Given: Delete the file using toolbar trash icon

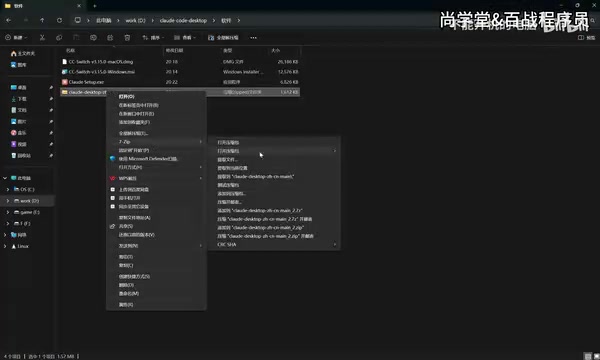Looking at the screenshot, I should pos(127,37).
